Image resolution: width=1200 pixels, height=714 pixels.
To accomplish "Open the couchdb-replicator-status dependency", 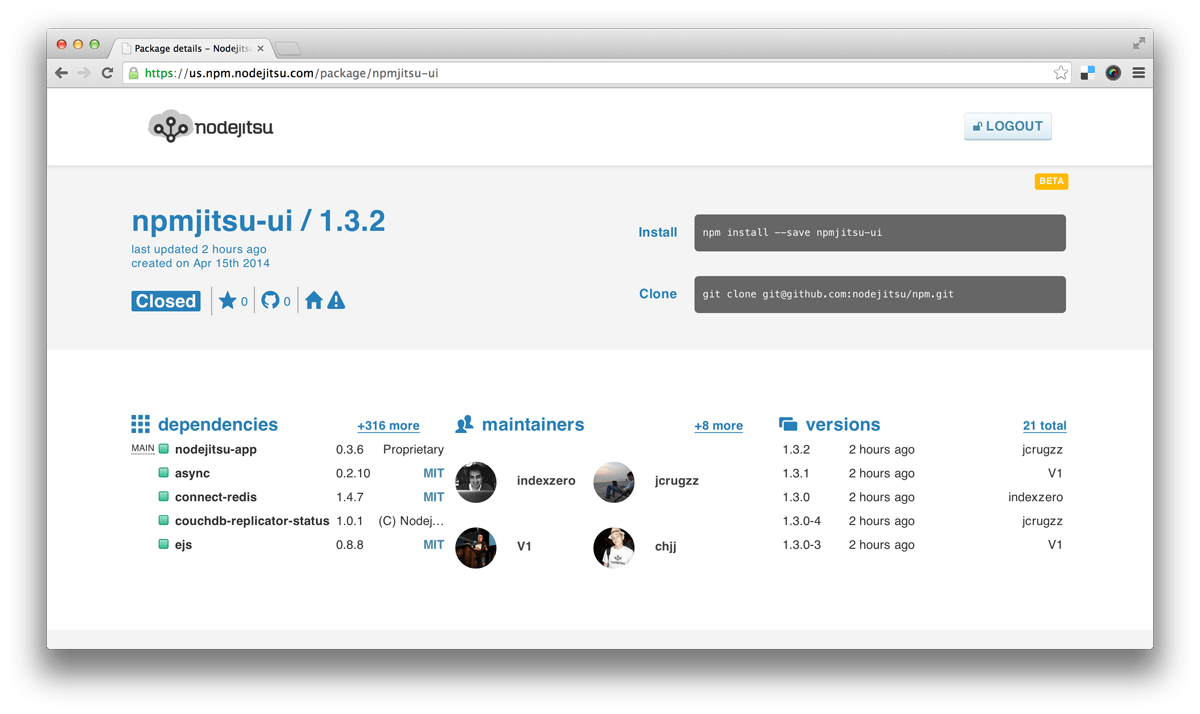I will 252,521.
